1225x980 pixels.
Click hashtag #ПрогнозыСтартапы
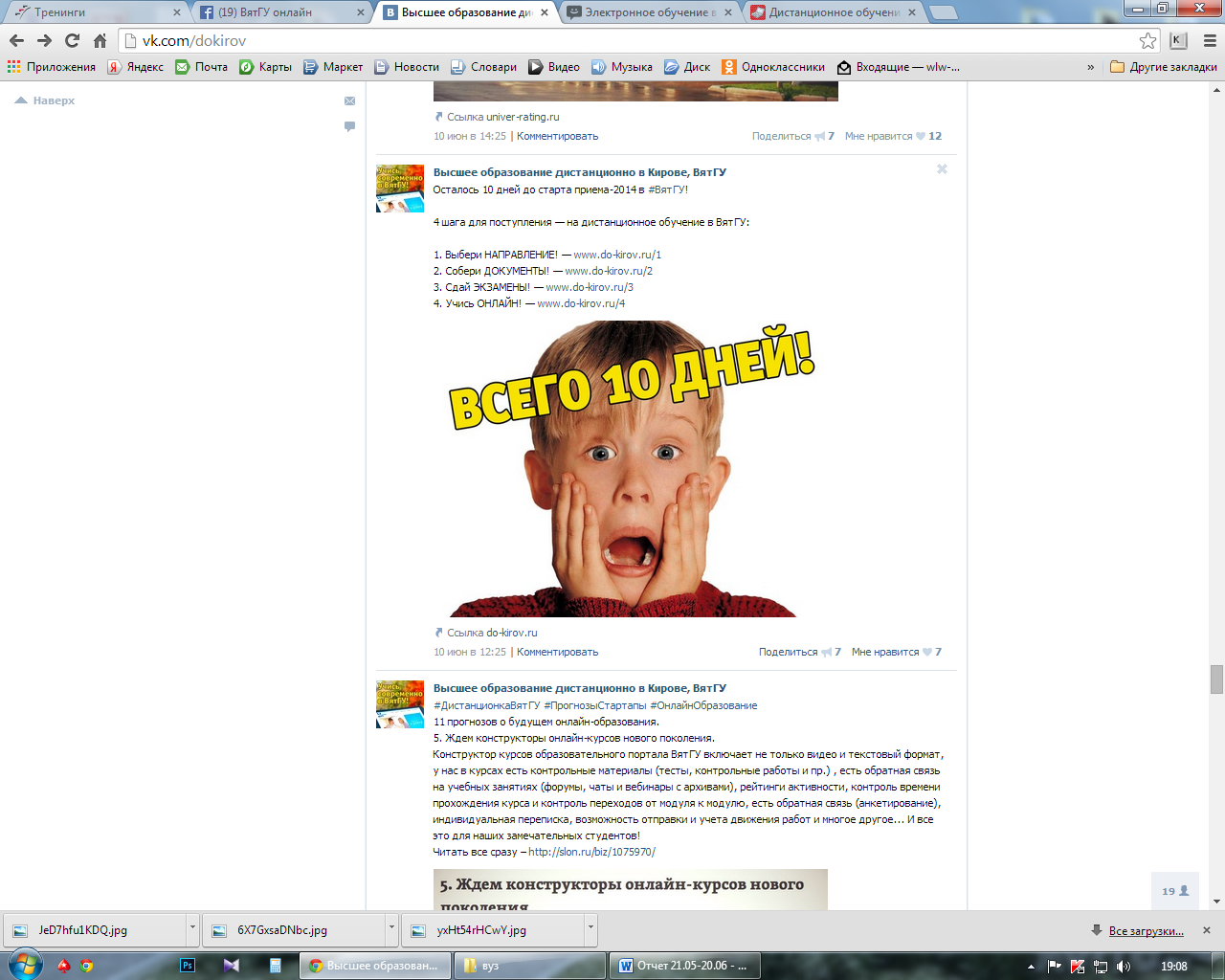click(594, 705)
